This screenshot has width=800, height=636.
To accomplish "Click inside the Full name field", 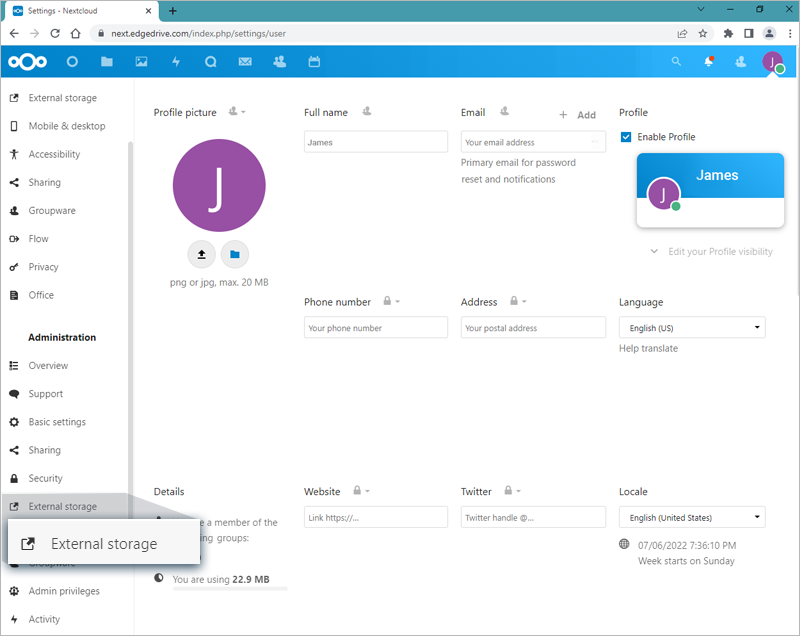I will point(376,142).
